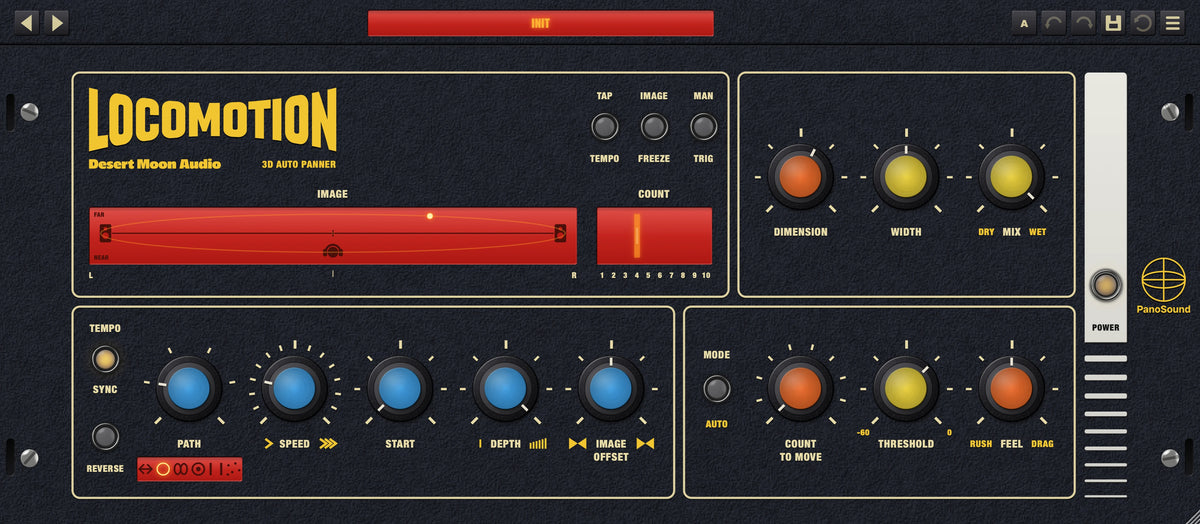Click the DRY/WET MIX knob
The height and width of the screenshot is (524, 1200).
click(1011, 176)
